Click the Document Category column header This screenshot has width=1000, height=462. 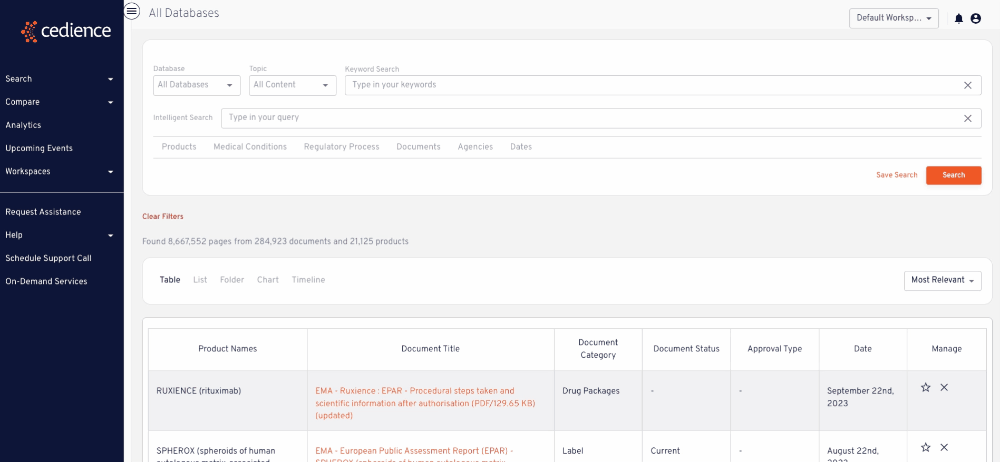[598, 349]
